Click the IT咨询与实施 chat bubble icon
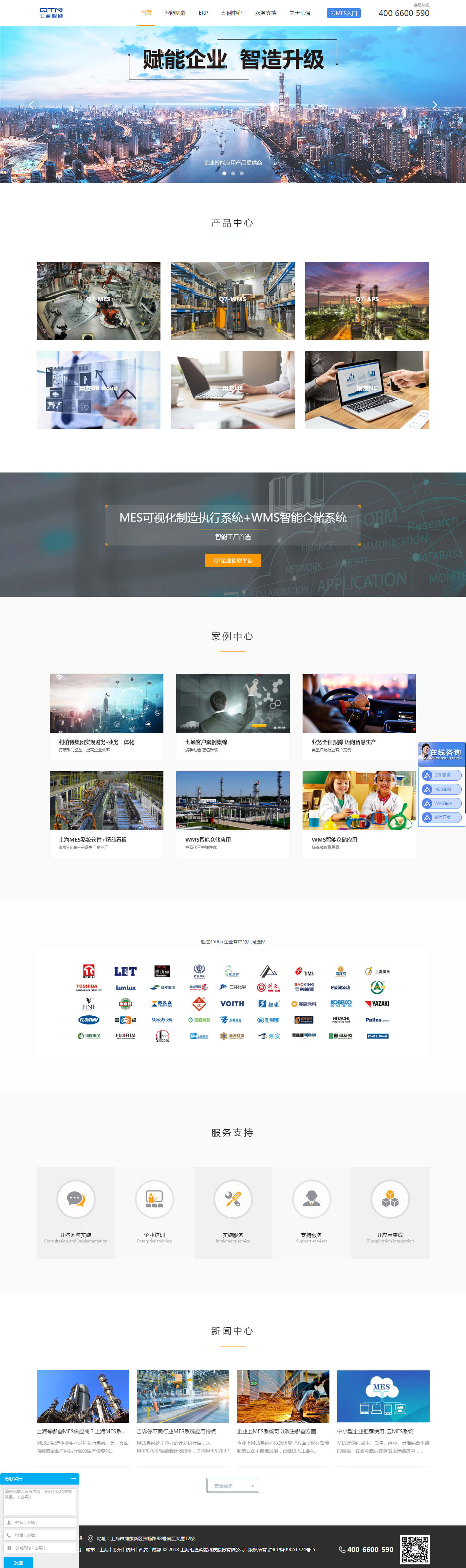 point(76,1199)
